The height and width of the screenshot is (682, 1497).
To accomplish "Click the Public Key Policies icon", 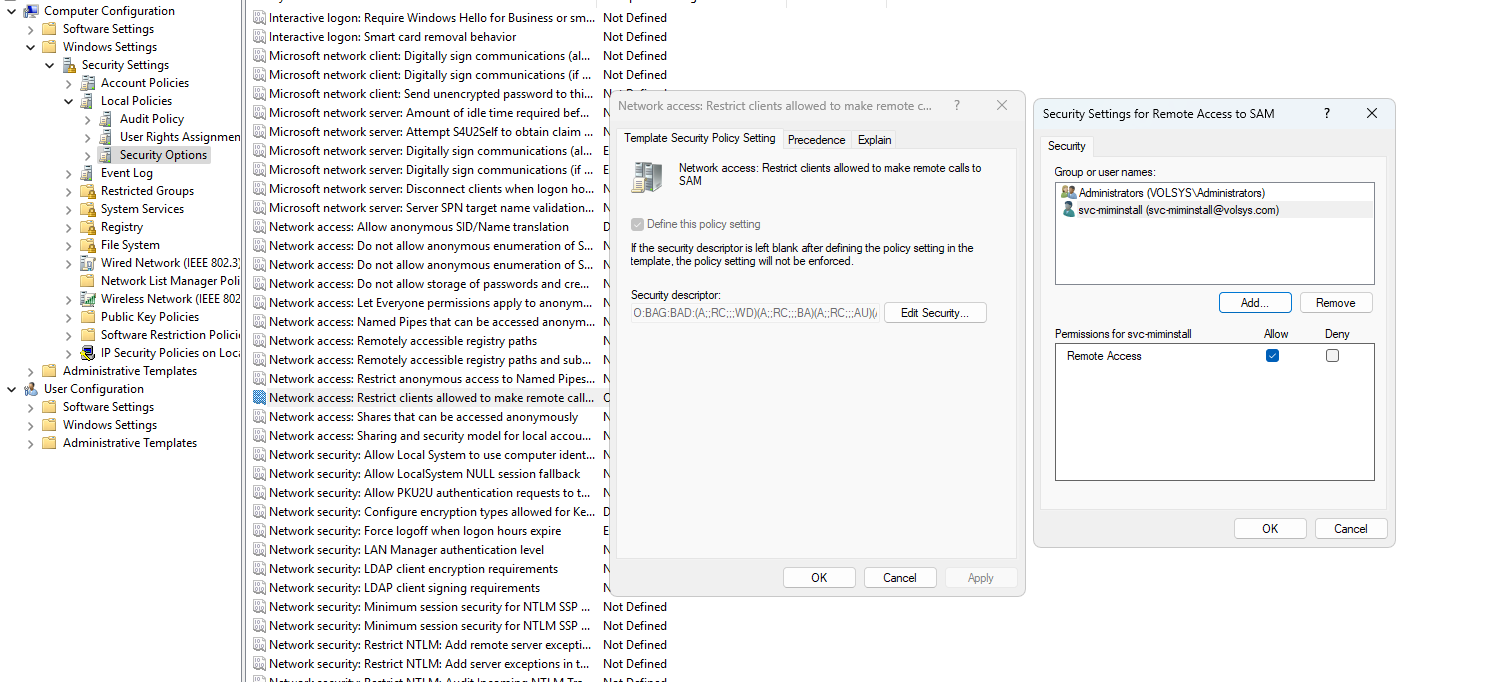I will click(x=88, y=317).
